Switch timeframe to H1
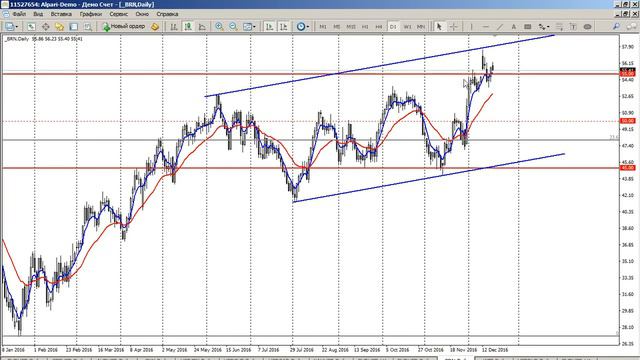 365,27
